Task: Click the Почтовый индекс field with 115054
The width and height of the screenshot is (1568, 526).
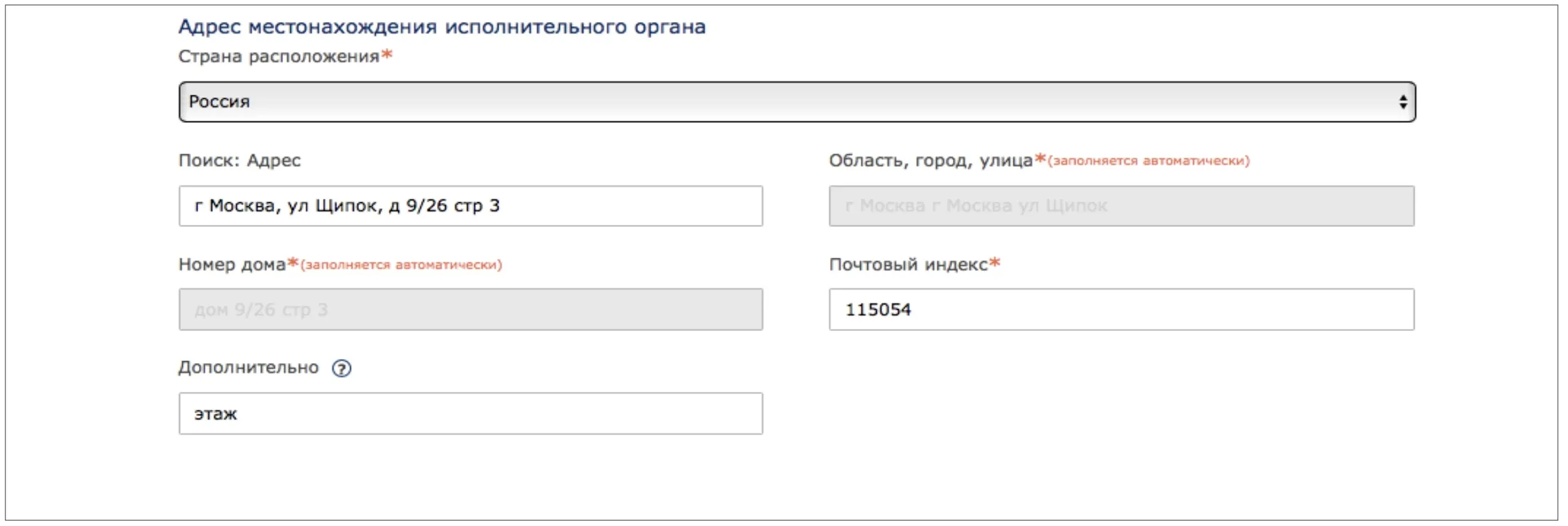Action: coord(1121,310)
